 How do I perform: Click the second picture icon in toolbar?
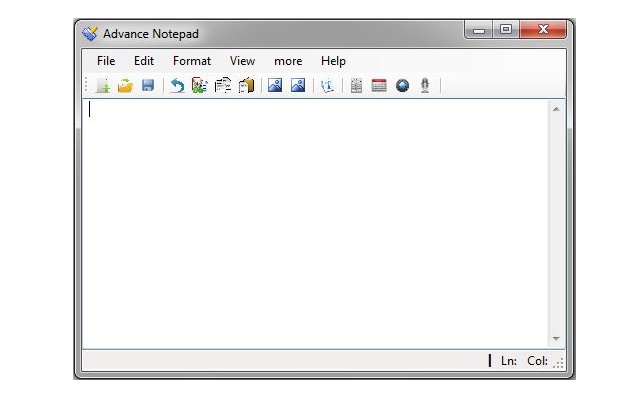tap(298, 86)
